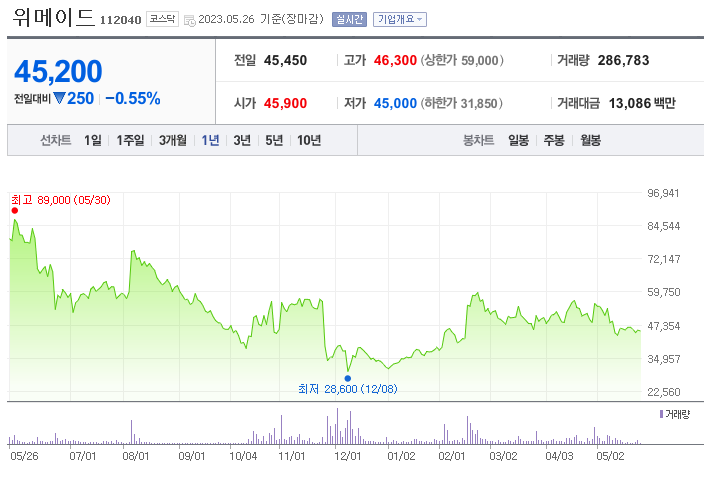Click the stock code 112040

[x=120, y=20]
